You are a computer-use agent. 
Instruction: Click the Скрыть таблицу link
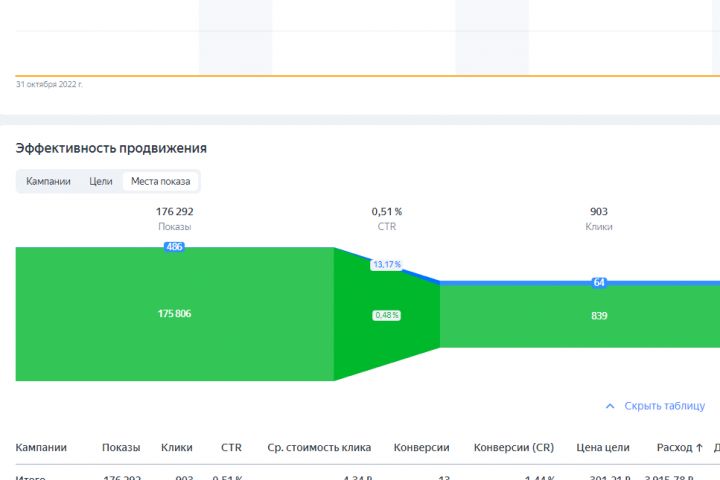(x=664, y=406)
